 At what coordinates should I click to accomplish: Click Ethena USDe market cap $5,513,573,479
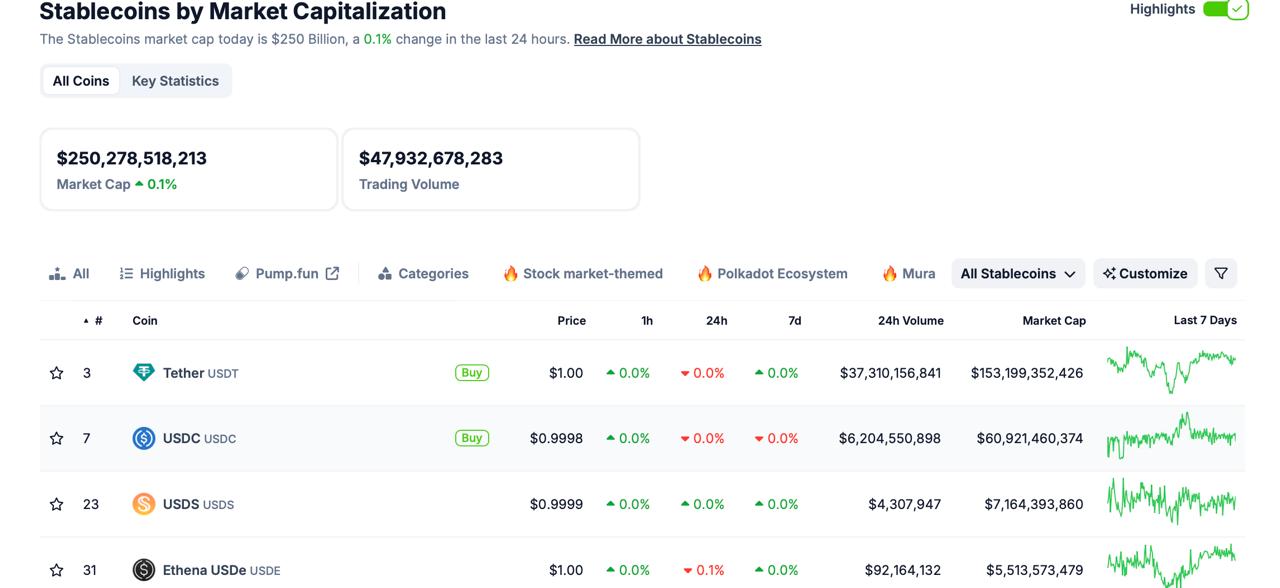(x=1035, y=570)
